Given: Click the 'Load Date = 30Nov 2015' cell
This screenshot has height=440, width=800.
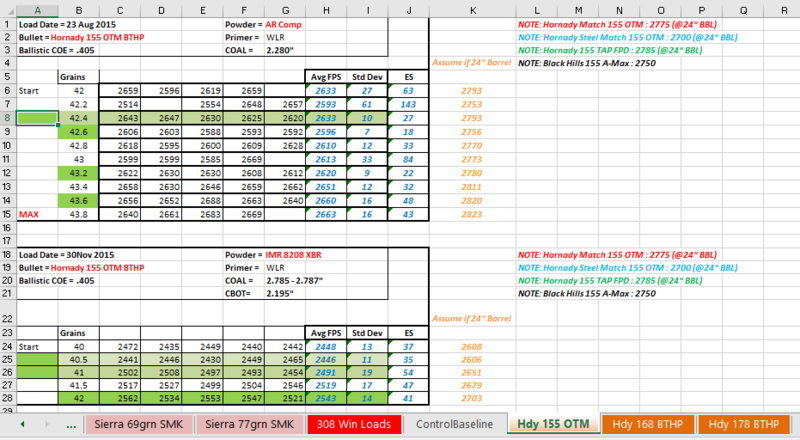Looking at the screenshot, I should click(x=66, y=255).
